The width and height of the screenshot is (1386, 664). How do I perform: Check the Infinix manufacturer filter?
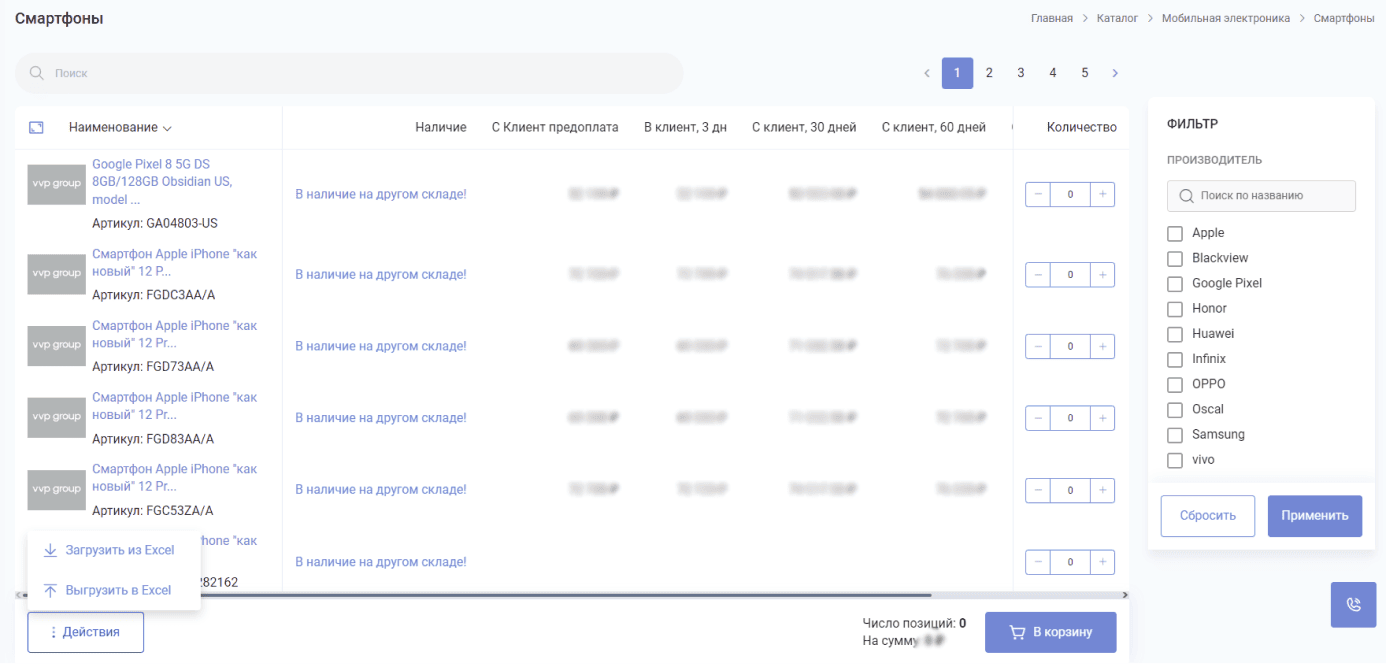click(1175, 359)
